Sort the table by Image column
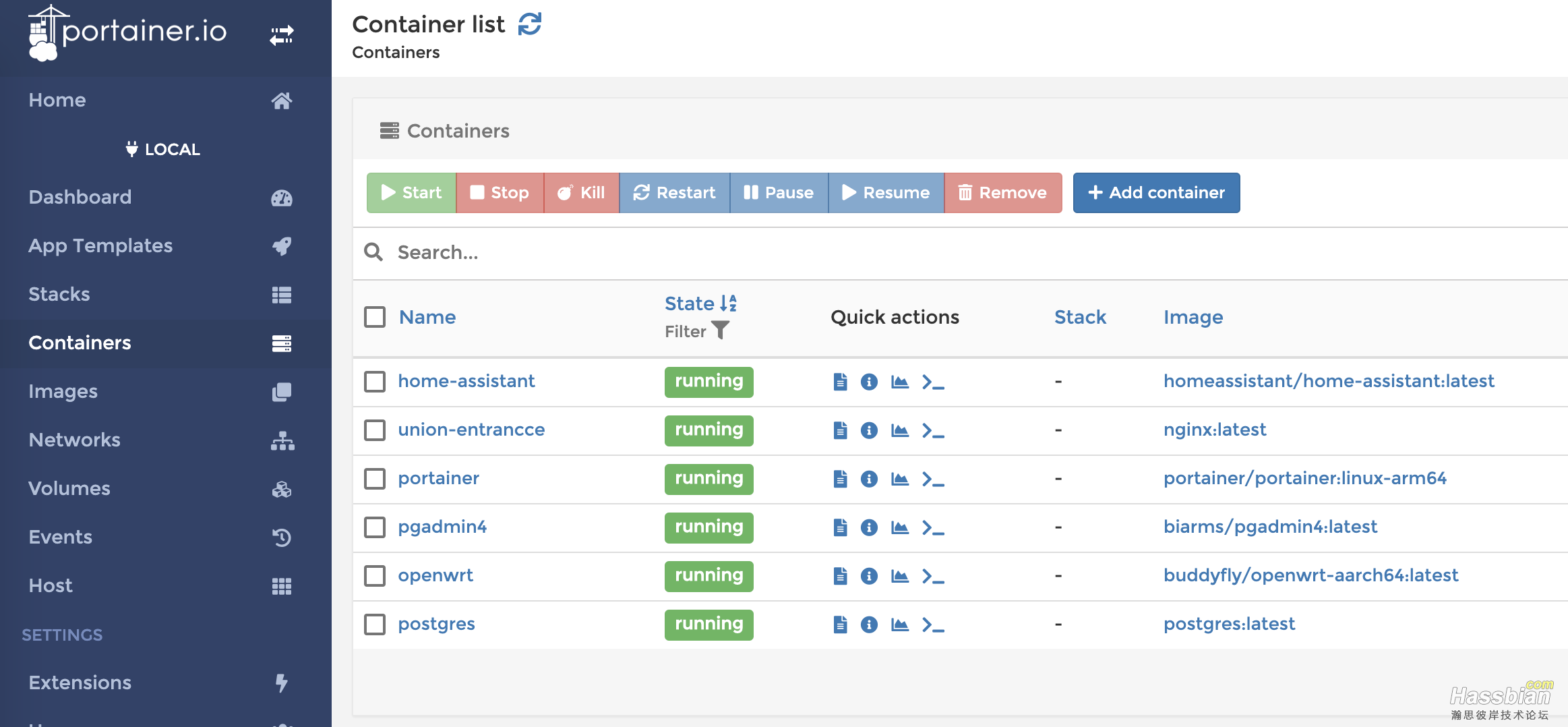1568x727 pixels. click(x=1193, y=317)
